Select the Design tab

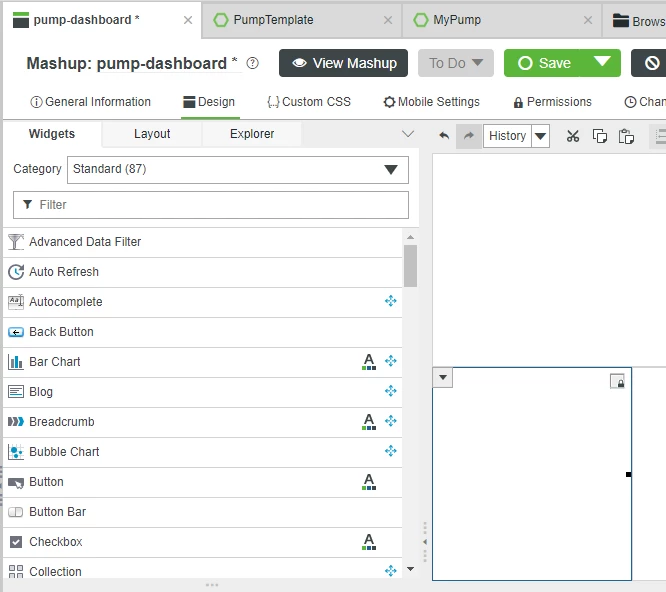tap(209, 102)
